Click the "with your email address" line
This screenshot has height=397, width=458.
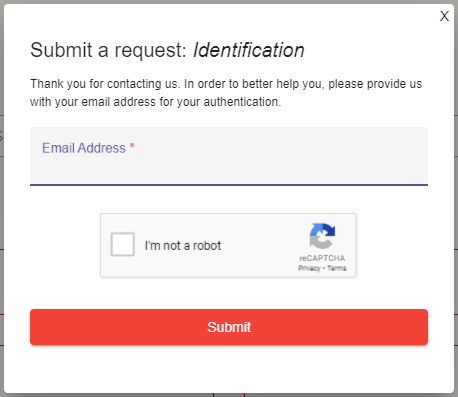pyautogui.click(x=93, y=102)
